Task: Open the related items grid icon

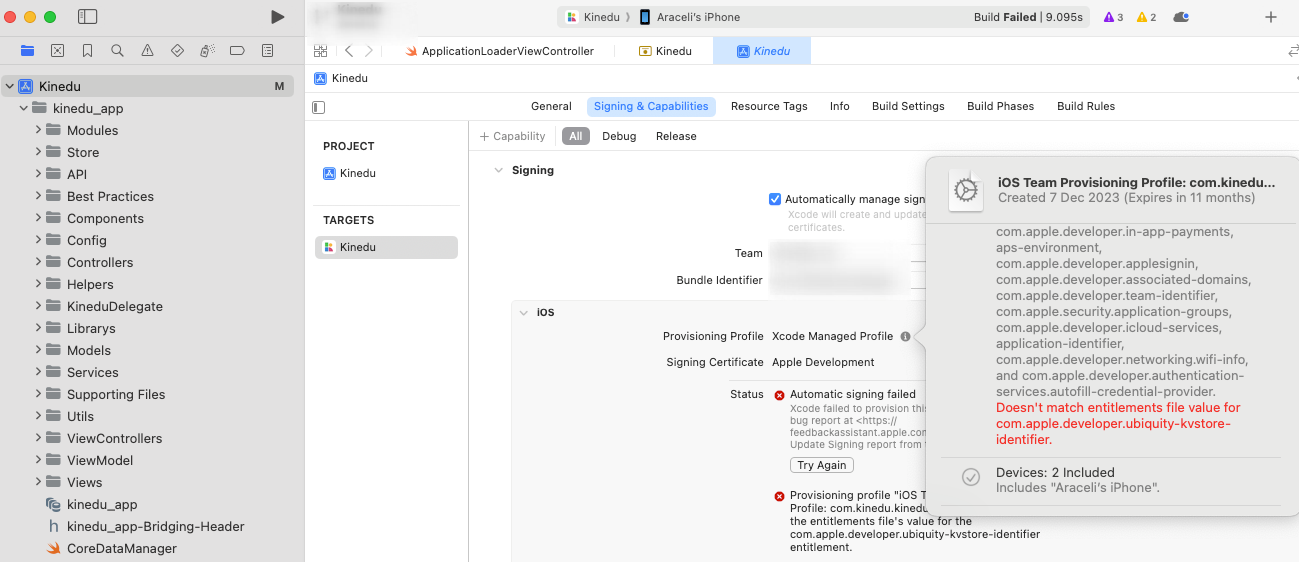Action: [x=320, y=51]
